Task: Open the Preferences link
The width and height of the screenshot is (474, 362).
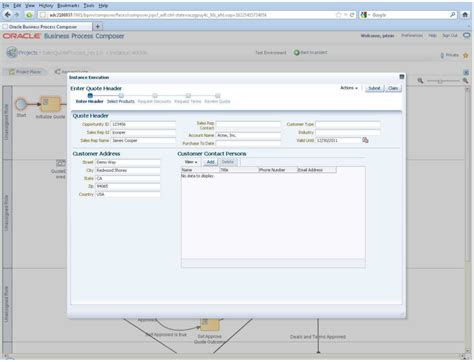Action: tap(412, 35)
